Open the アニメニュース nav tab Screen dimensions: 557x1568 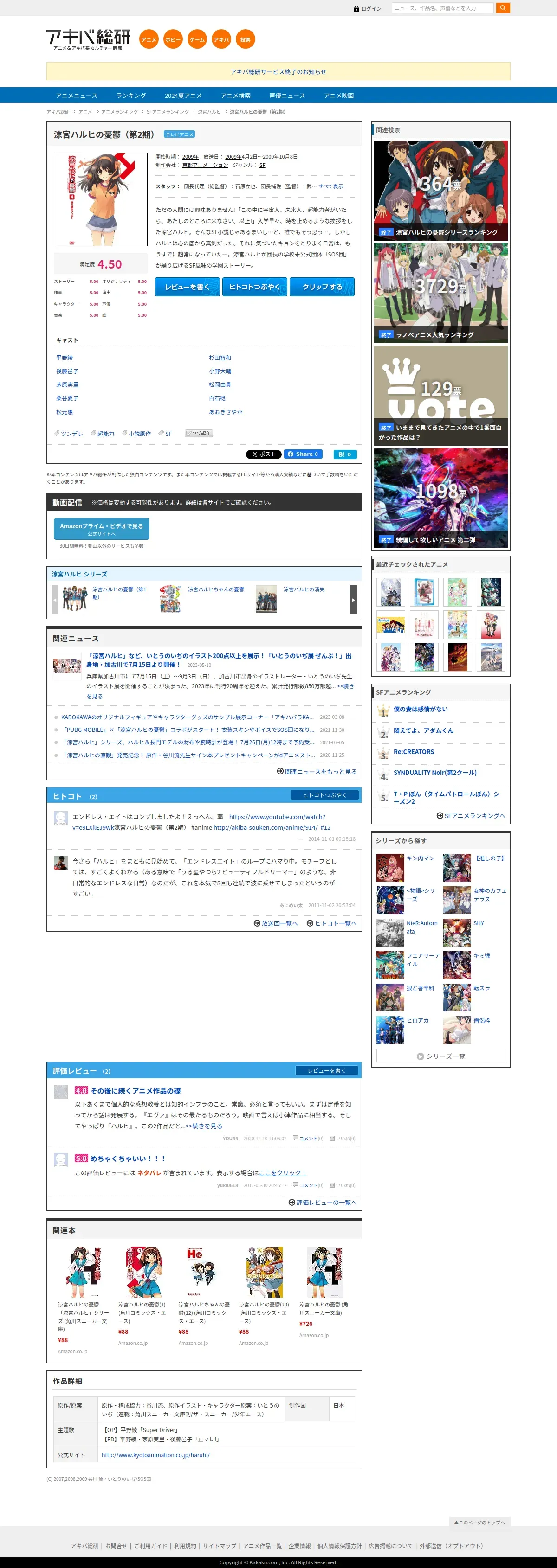(x=77, y=96)
